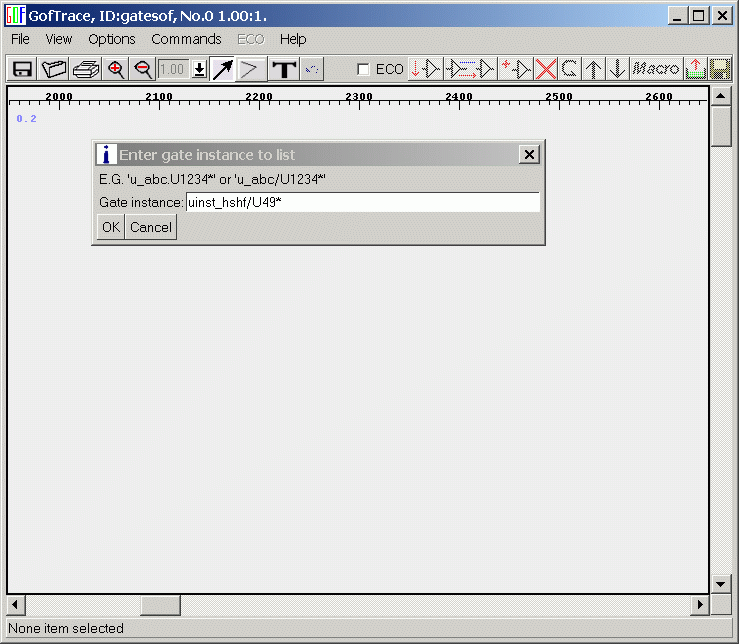Screen dimensions: 739x644
Task: Open the zoom factor dropdown arrow
Action: tap(199, 69)
